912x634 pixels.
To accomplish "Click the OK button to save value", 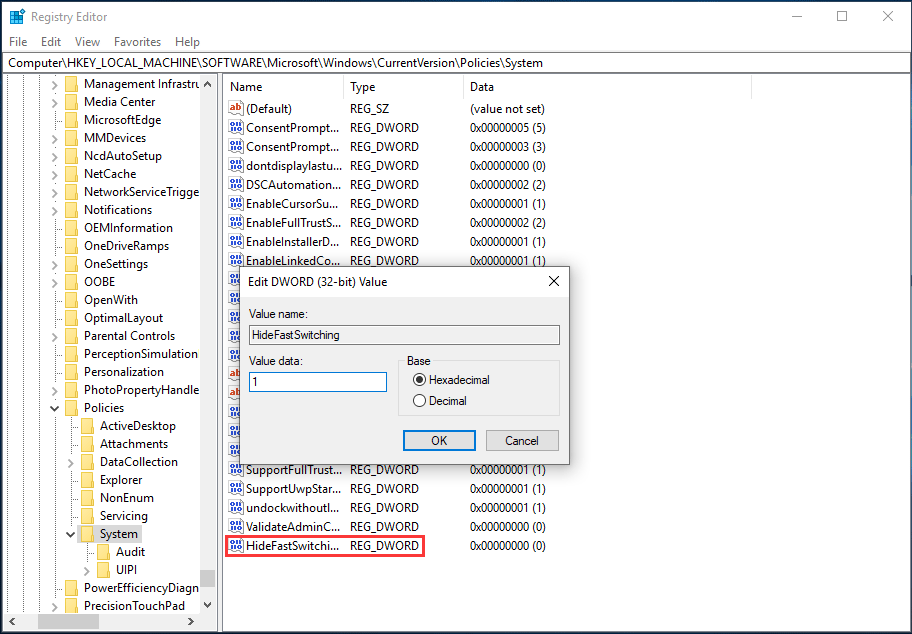I will [439, 440].
